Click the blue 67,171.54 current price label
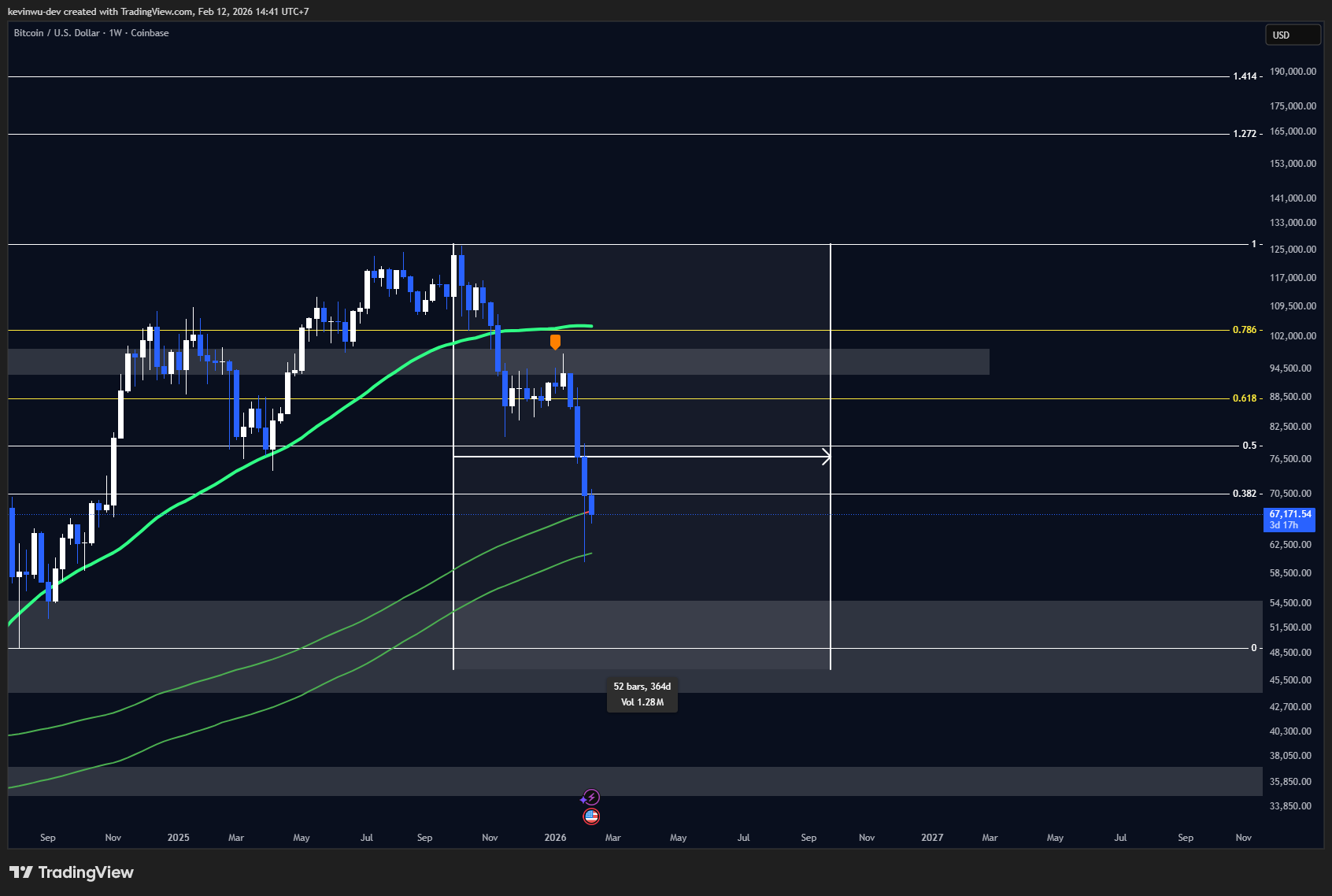The height and width of the screenshot is (896, 1332). pos(1289,519)
